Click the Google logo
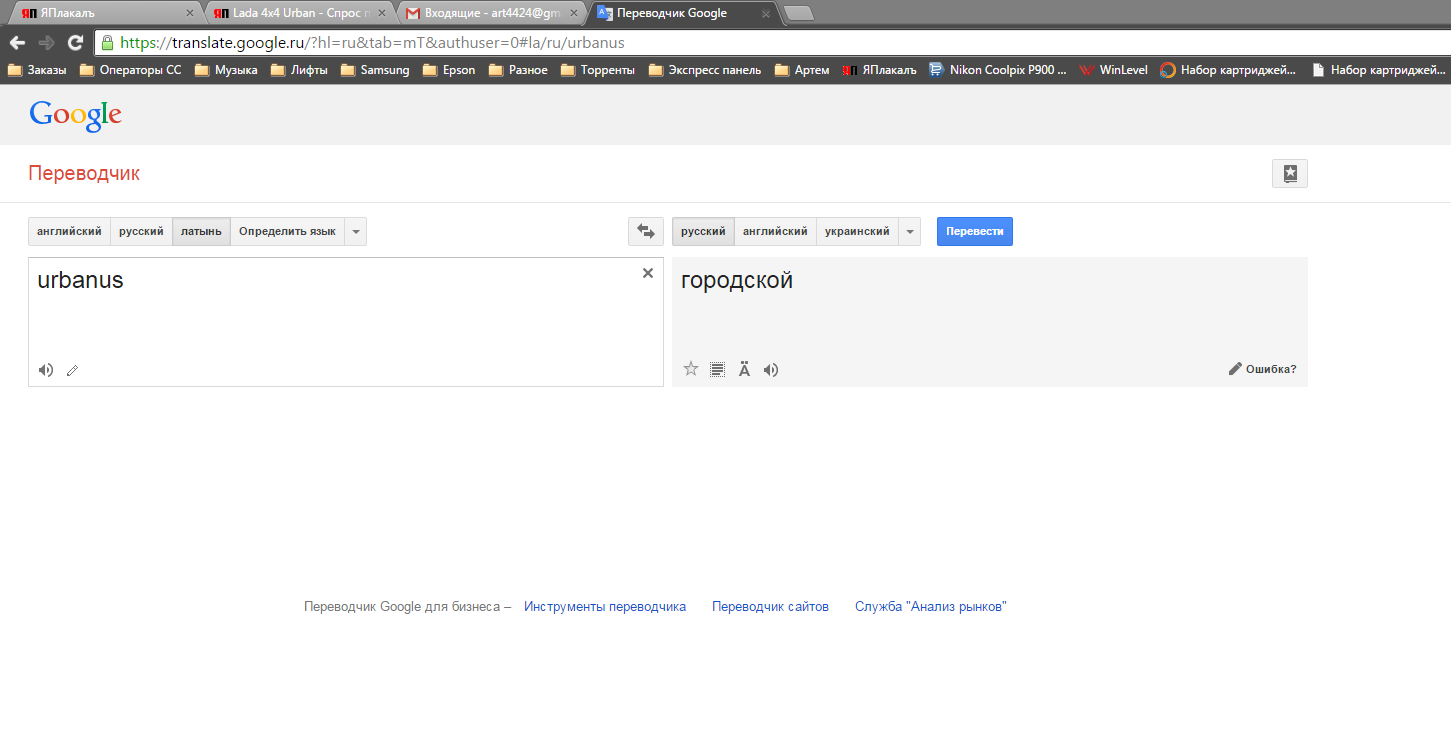 [x=76, y=115]
